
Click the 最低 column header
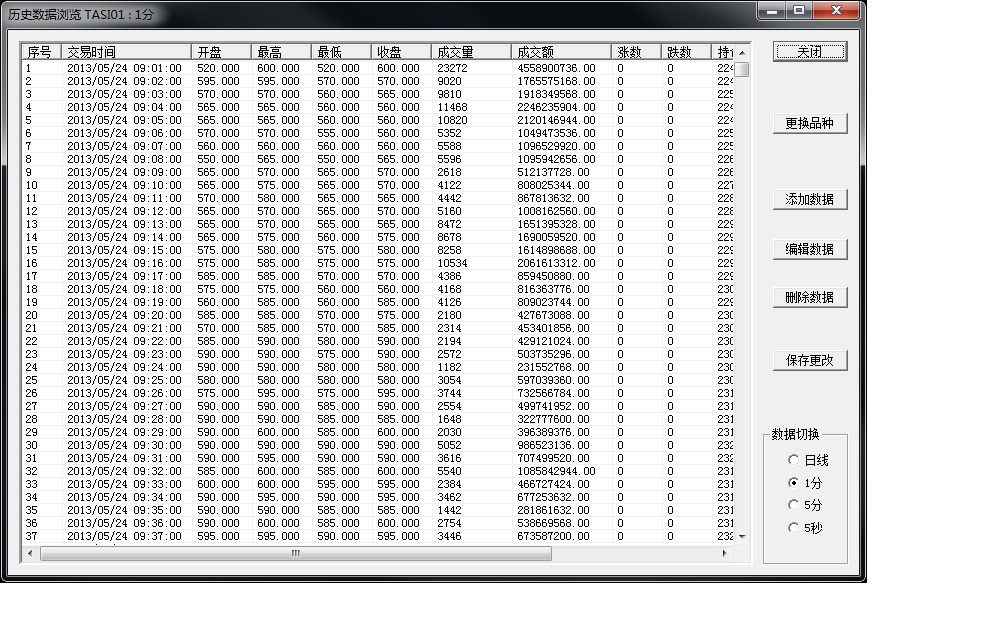pyautogui.click(x=341, y=52)
